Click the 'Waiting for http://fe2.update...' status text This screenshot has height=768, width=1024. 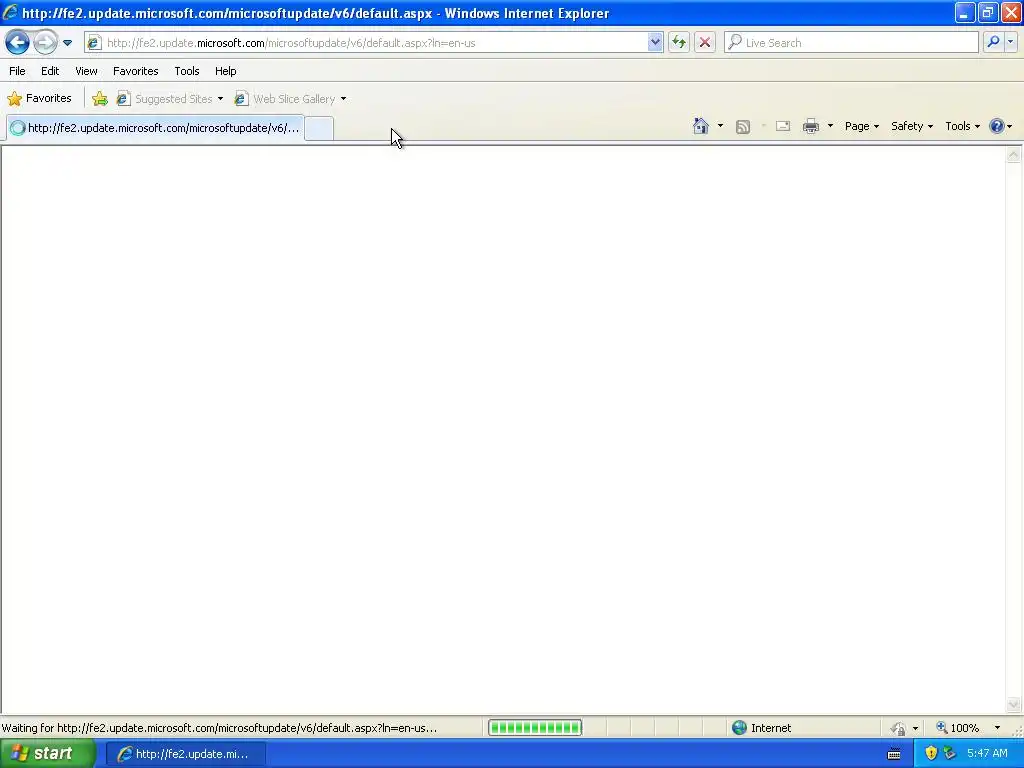(219, 728)
